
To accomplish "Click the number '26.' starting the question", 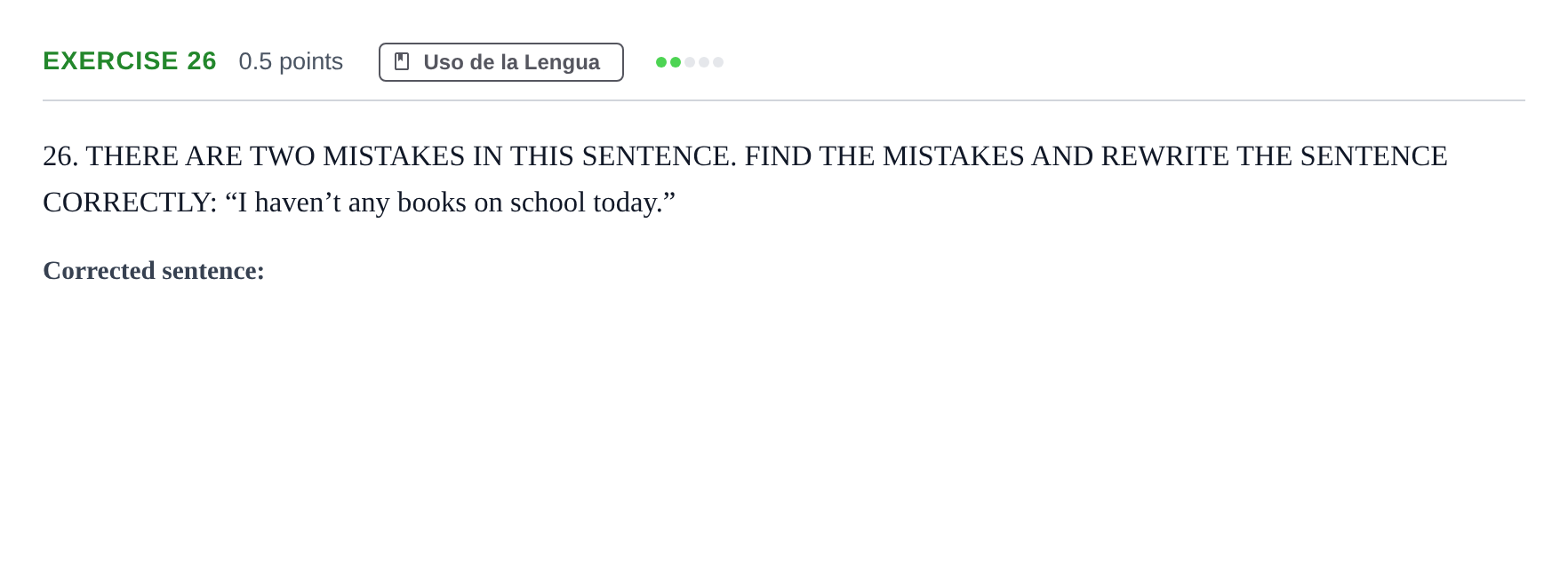I will (x=60, y=156).
